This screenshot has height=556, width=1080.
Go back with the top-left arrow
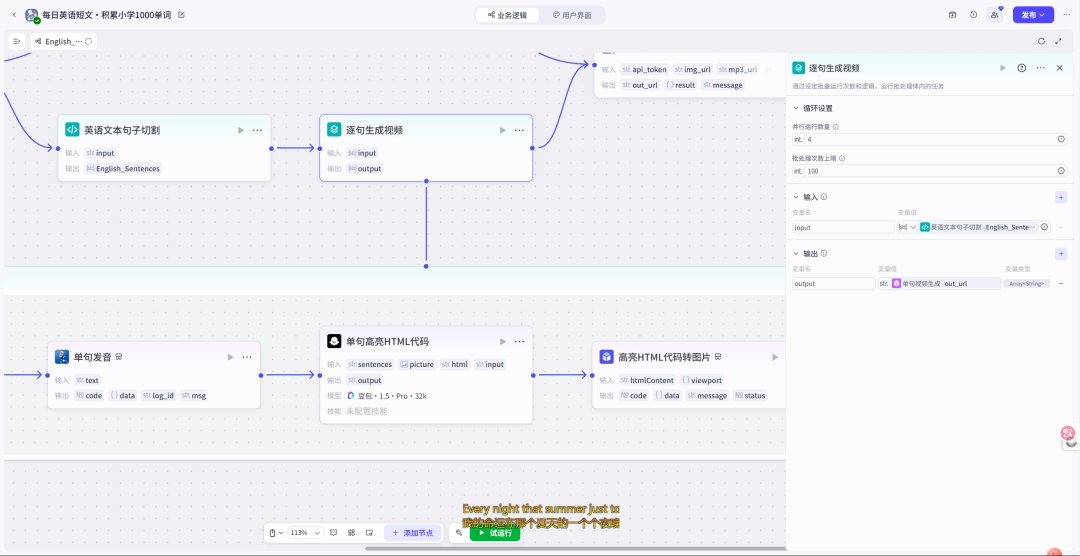[14, 14]
